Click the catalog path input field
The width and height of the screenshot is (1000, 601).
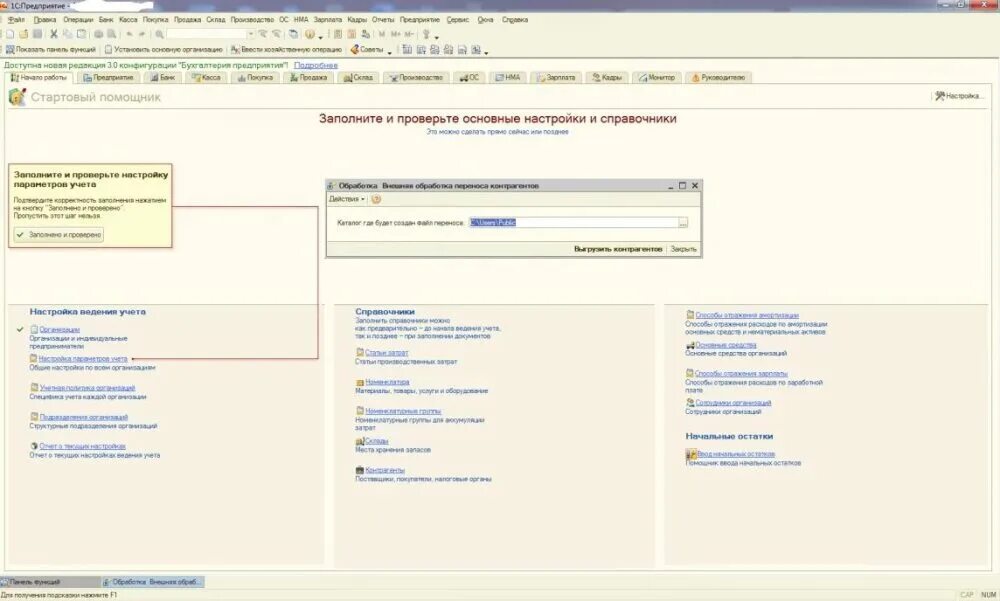click(573, 223)
